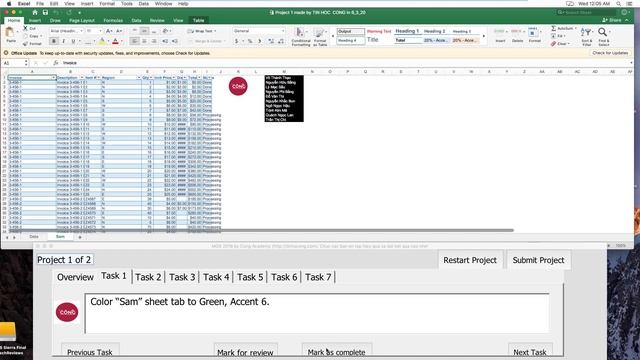Screen dimensions: 640x360
Task: Click Mark for review button
Action: 245,352
